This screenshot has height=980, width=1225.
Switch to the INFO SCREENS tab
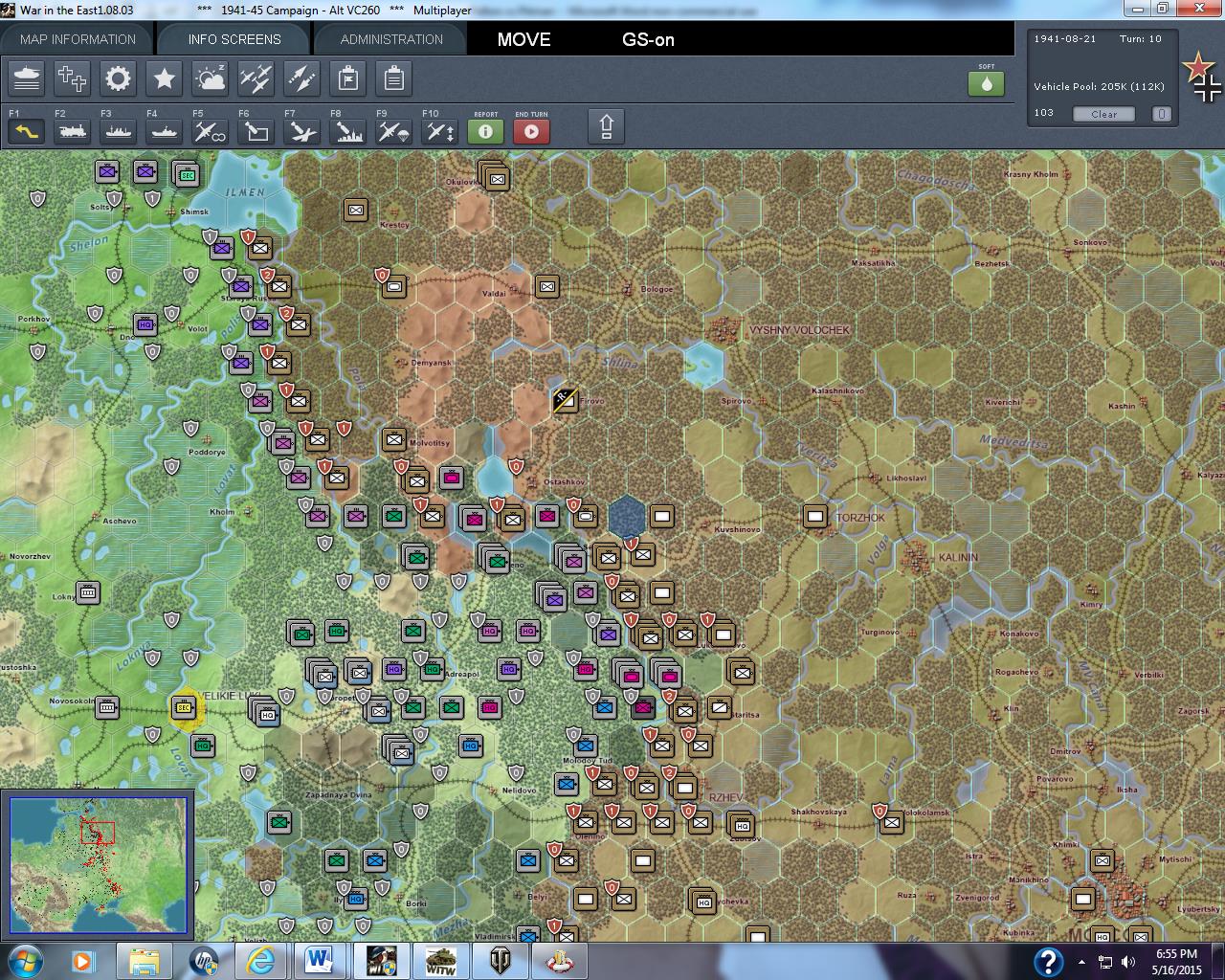tap(233, 40)
